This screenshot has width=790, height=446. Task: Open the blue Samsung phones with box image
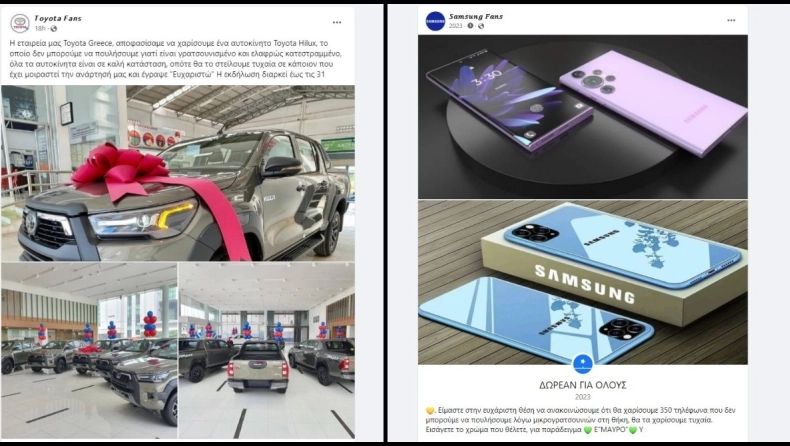pyautogui.click(x=583, y=282)
